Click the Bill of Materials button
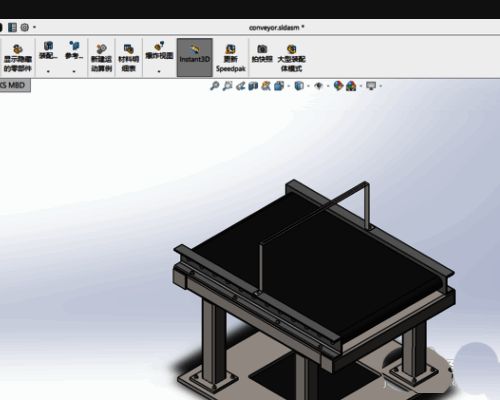The height and width of the screenshot is (400, 500). click(129, 58)
